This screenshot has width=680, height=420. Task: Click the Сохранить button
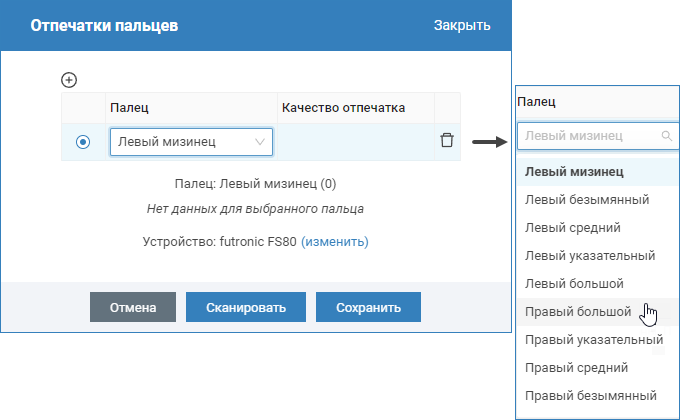point(368,307)
